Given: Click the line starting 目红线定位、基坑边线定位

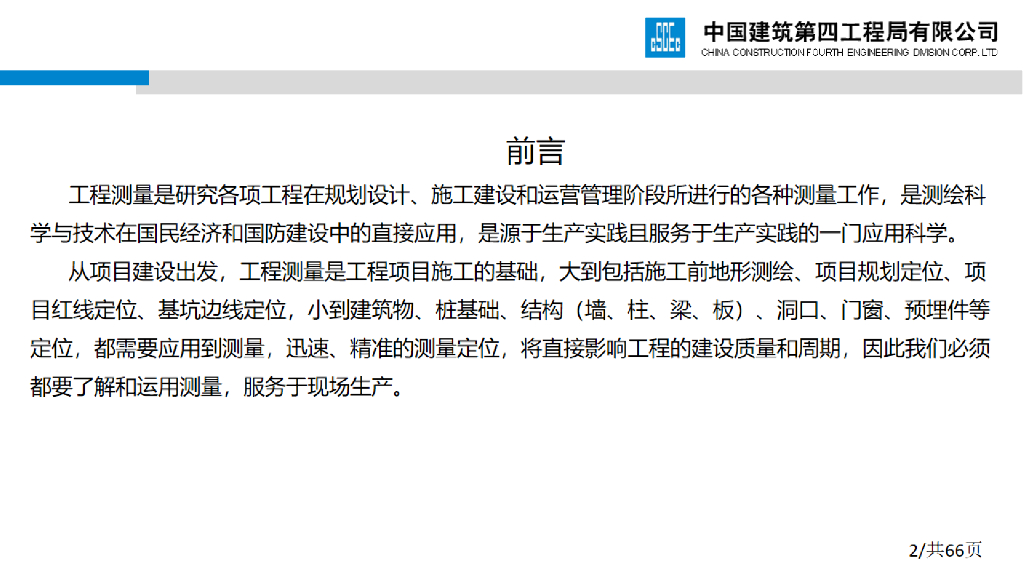Looking at the screenshot, I should [x=510, y=310].
